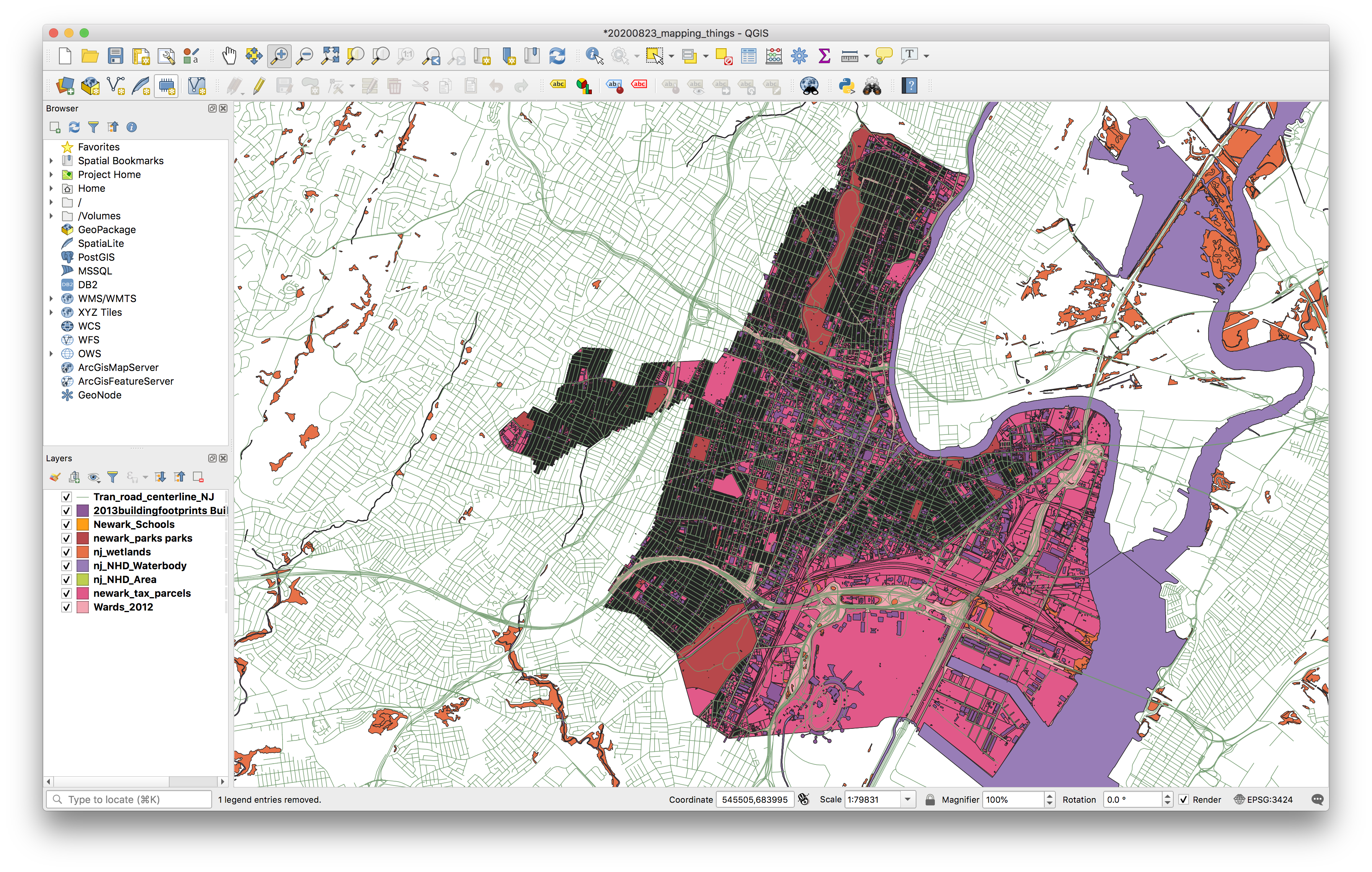Click the Zoom Out magnifier icon

coord(305,56)
